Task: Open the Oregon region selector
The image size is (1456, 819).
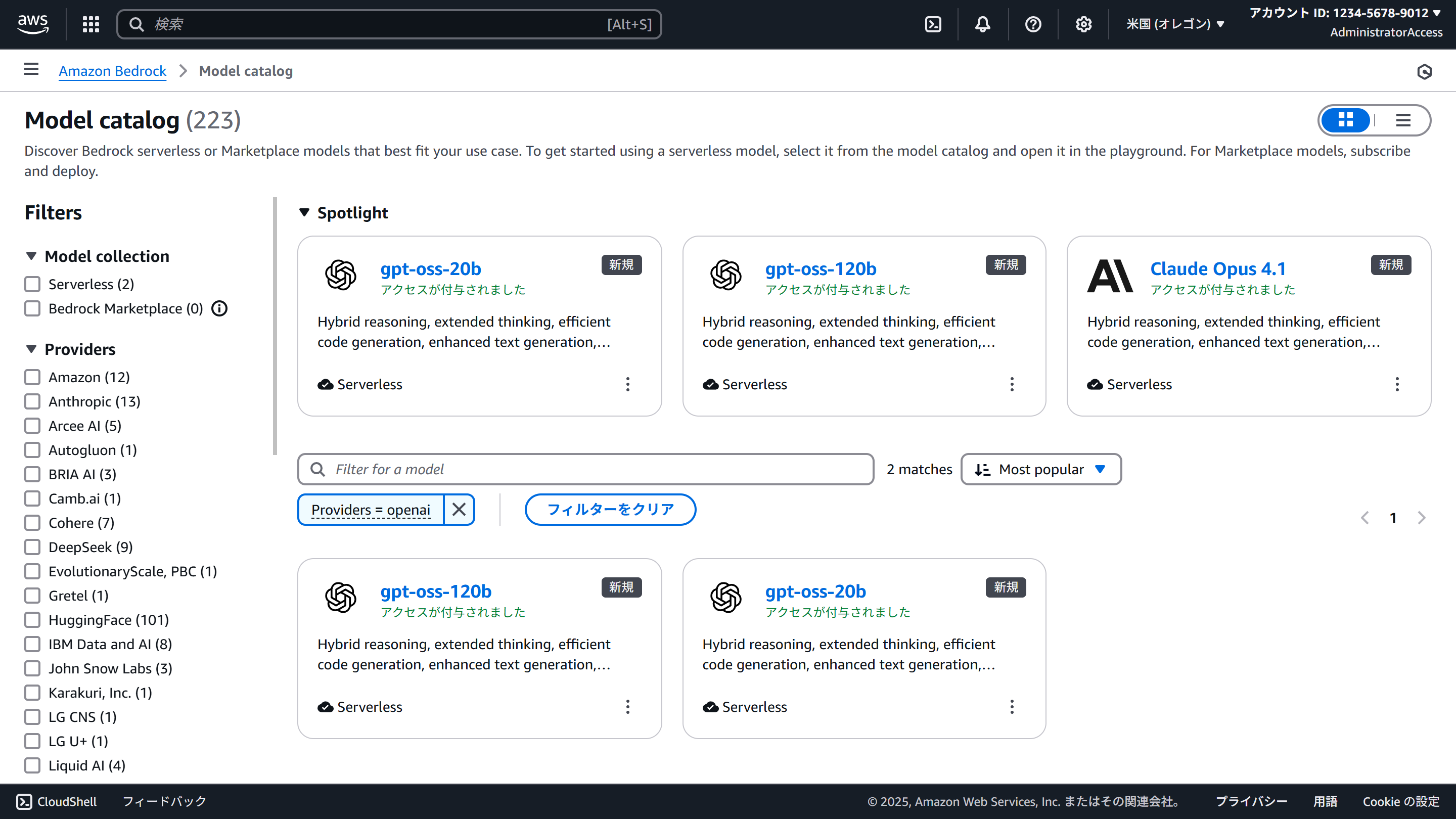Action: [x=1175, y=24]
